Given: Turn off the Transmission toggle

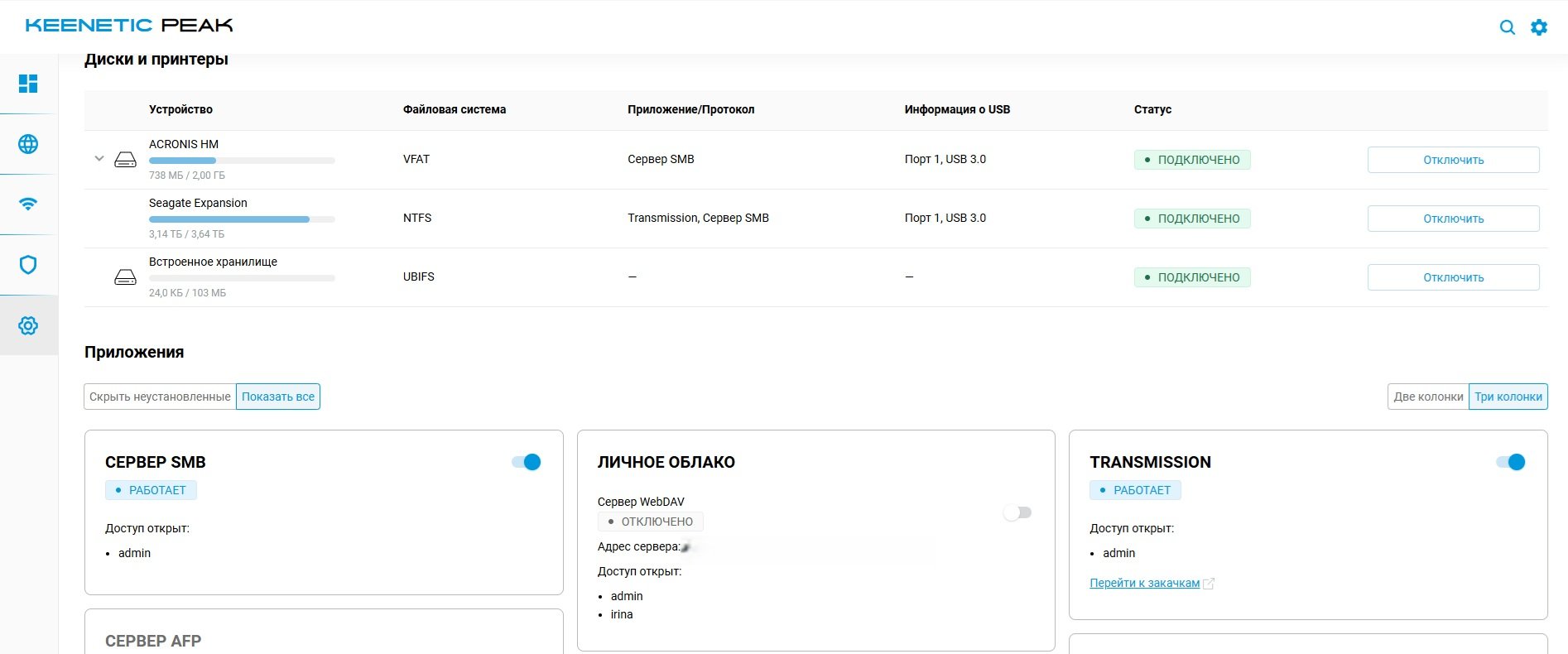Looking at the screenshot, I should pos(1510,462).
